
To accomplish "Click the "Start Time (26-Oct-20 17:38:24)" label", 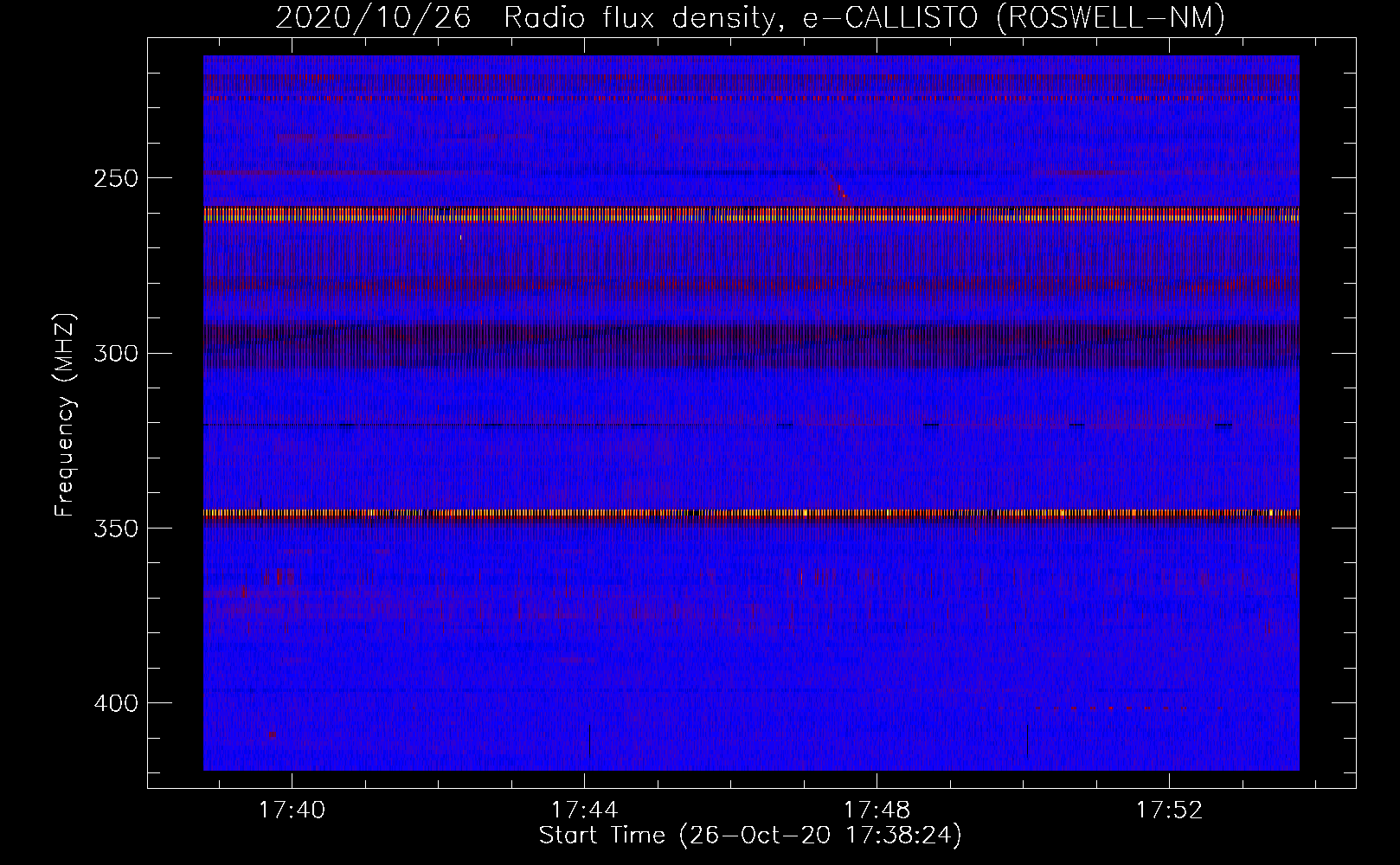I will pos(750,836).
